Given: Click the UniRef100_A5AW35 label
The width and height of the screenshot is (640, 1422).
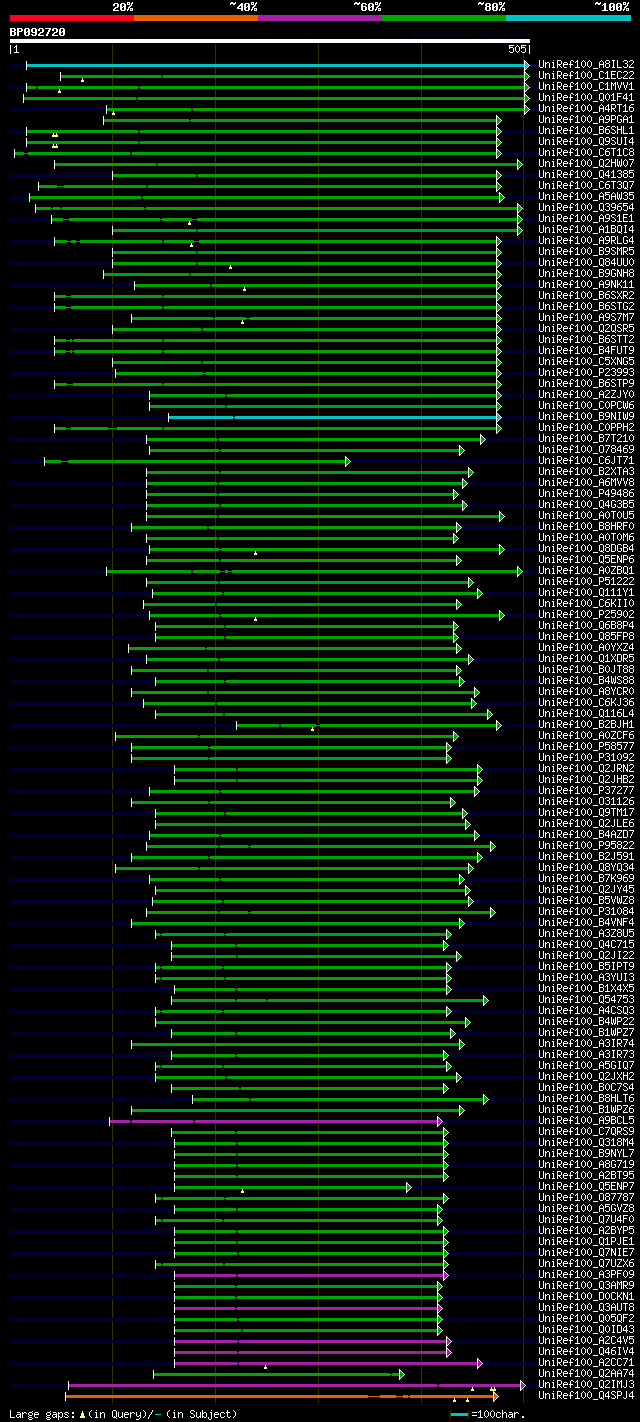Looking at the screenshot, I should coord(586,197).
